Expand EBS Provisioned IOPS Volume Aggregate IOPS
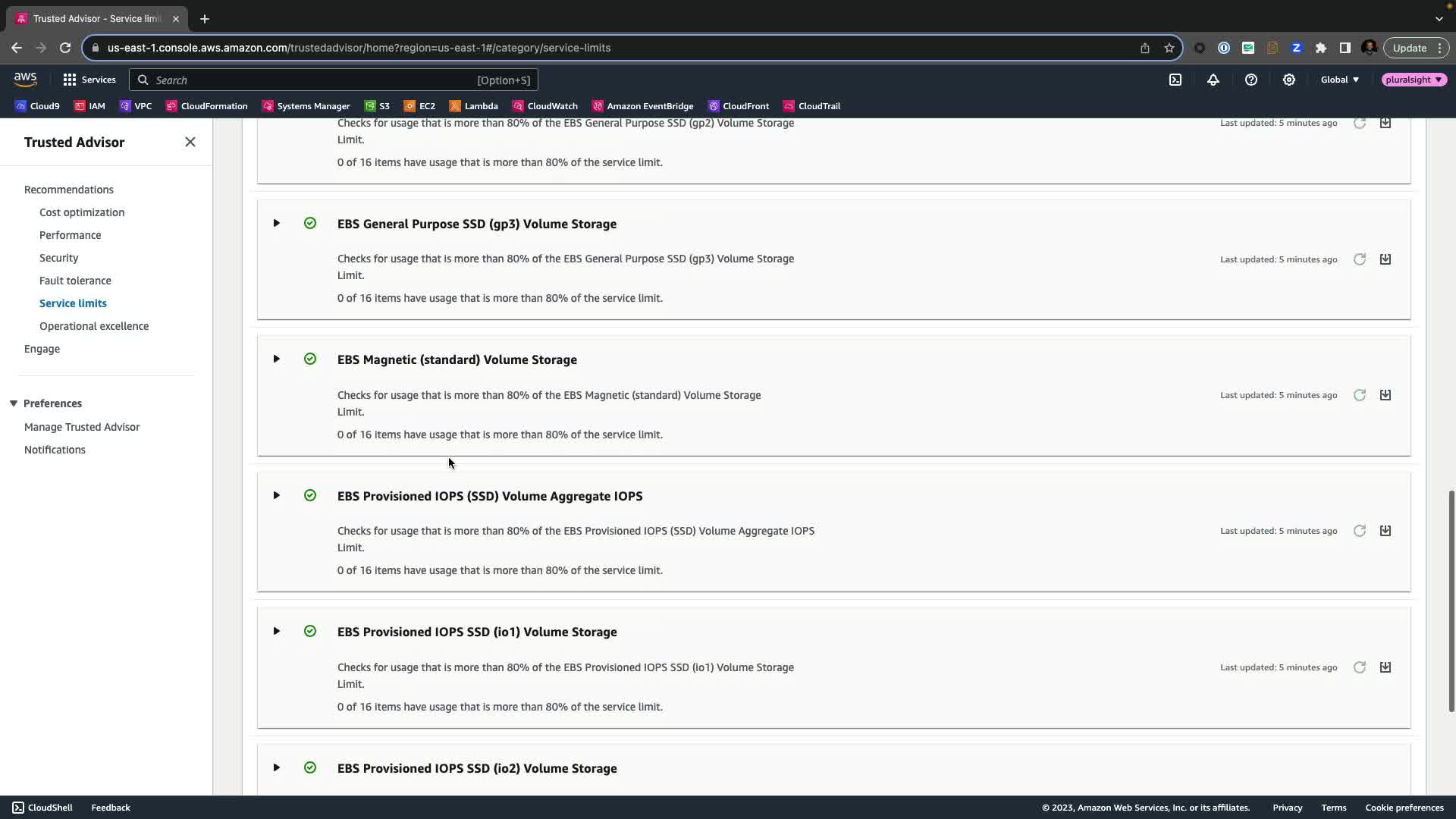Screen dimensions: 1456x819 [x=277, y=495]
